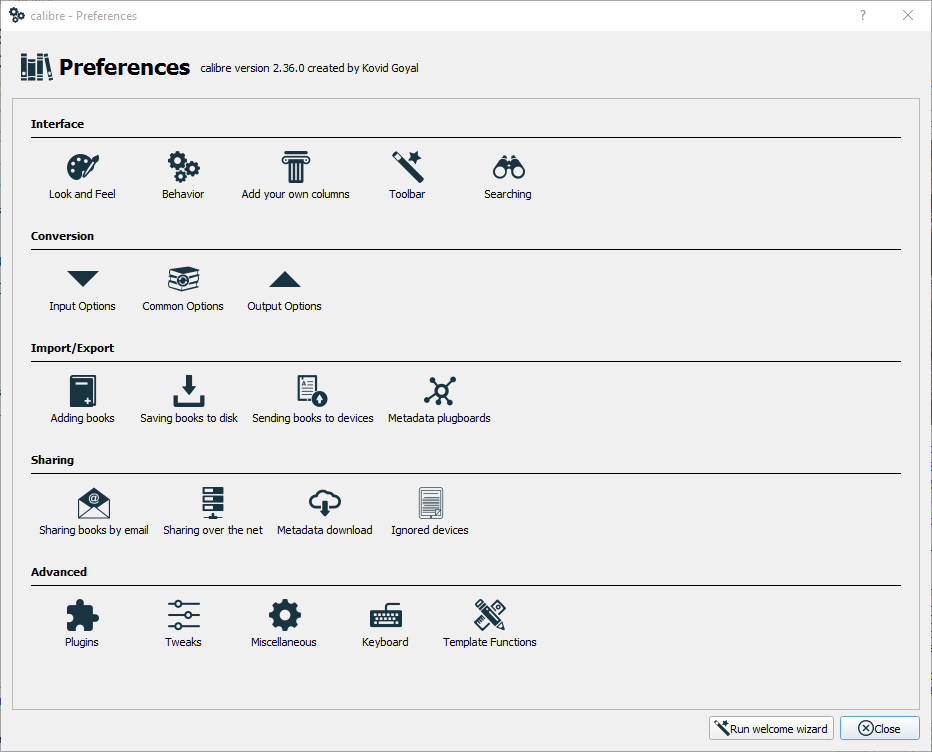Select Input Options conversion icon
The width and height of the screenshot is (932, 752).
[x=82, y=279]
